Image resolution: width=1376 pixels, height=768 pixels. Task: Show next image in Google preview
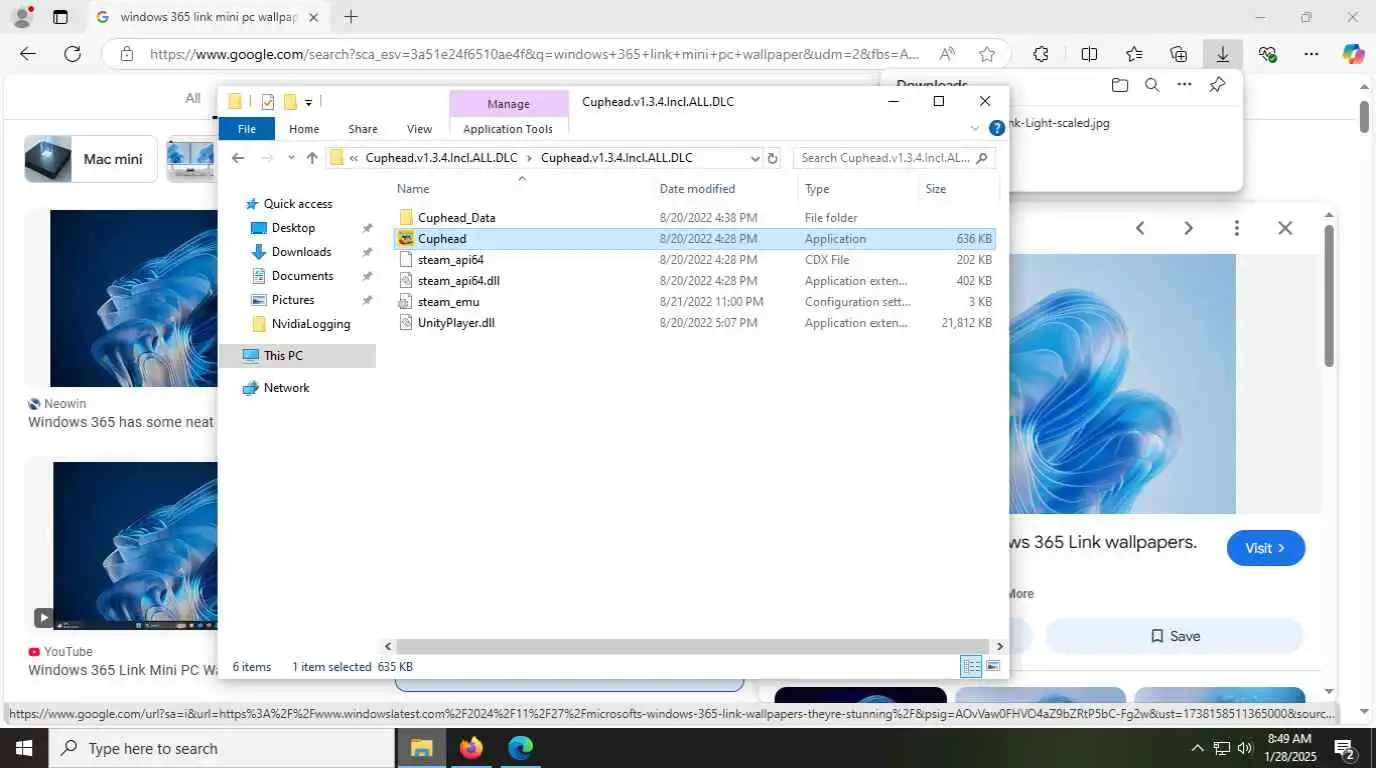(1188, 228)
